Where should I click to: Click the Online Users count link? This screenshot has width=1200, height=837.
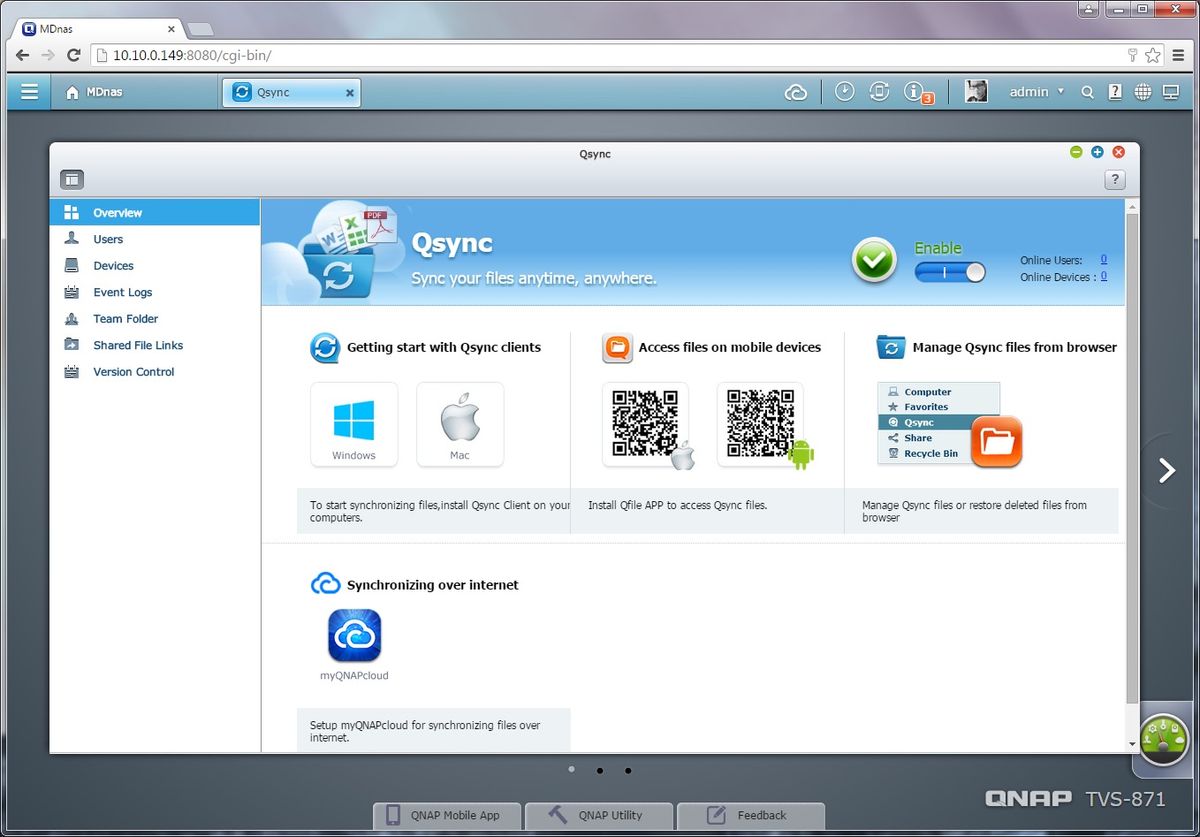(1103, 260)
